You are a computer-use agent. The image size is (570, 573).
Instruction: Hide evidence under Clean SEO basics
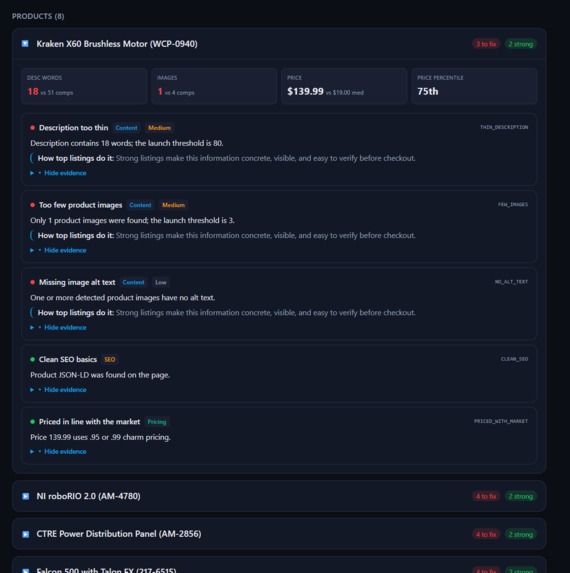click(65, 390)
